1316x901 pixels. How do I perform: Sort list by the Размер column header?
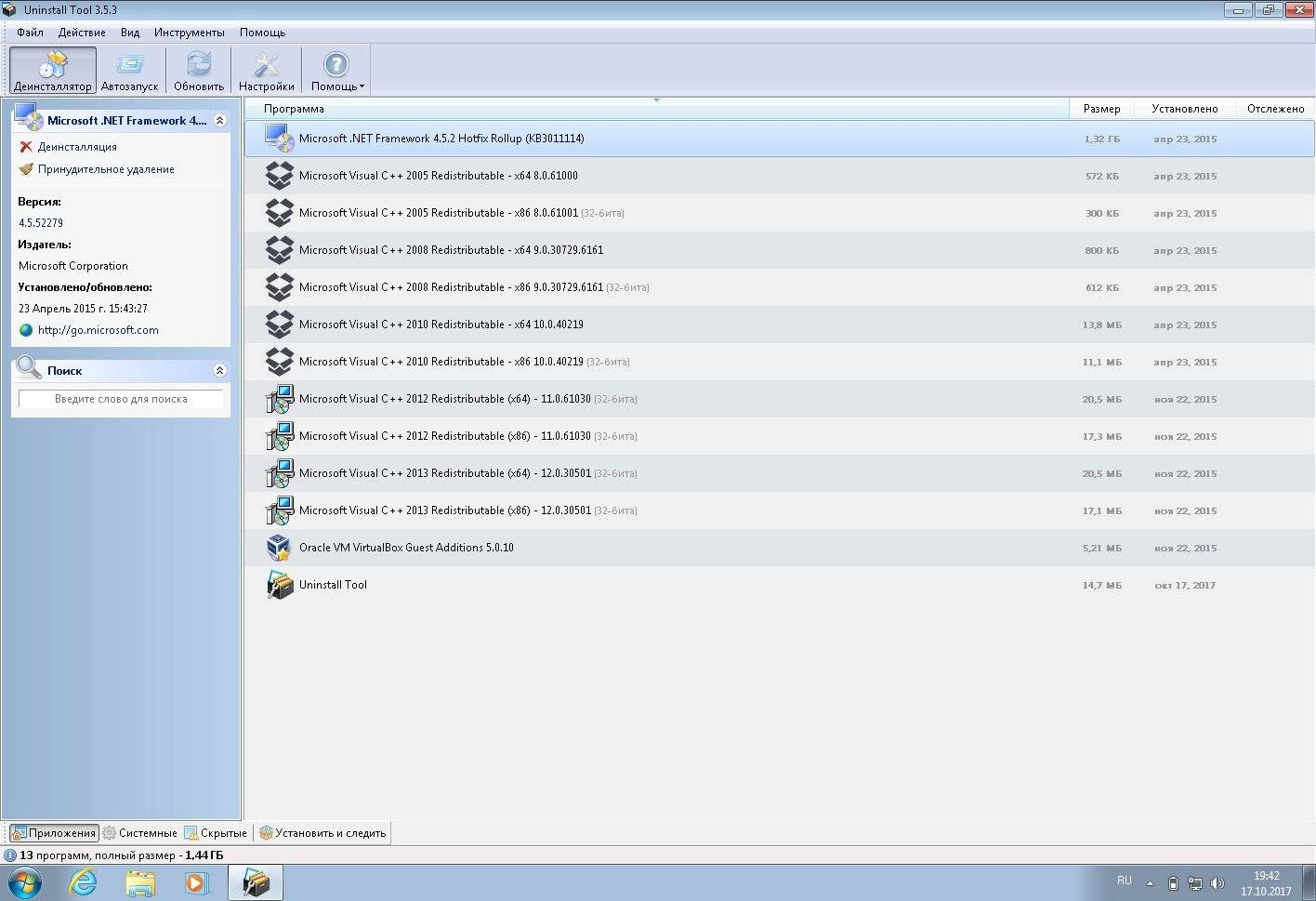[1102, 109]
